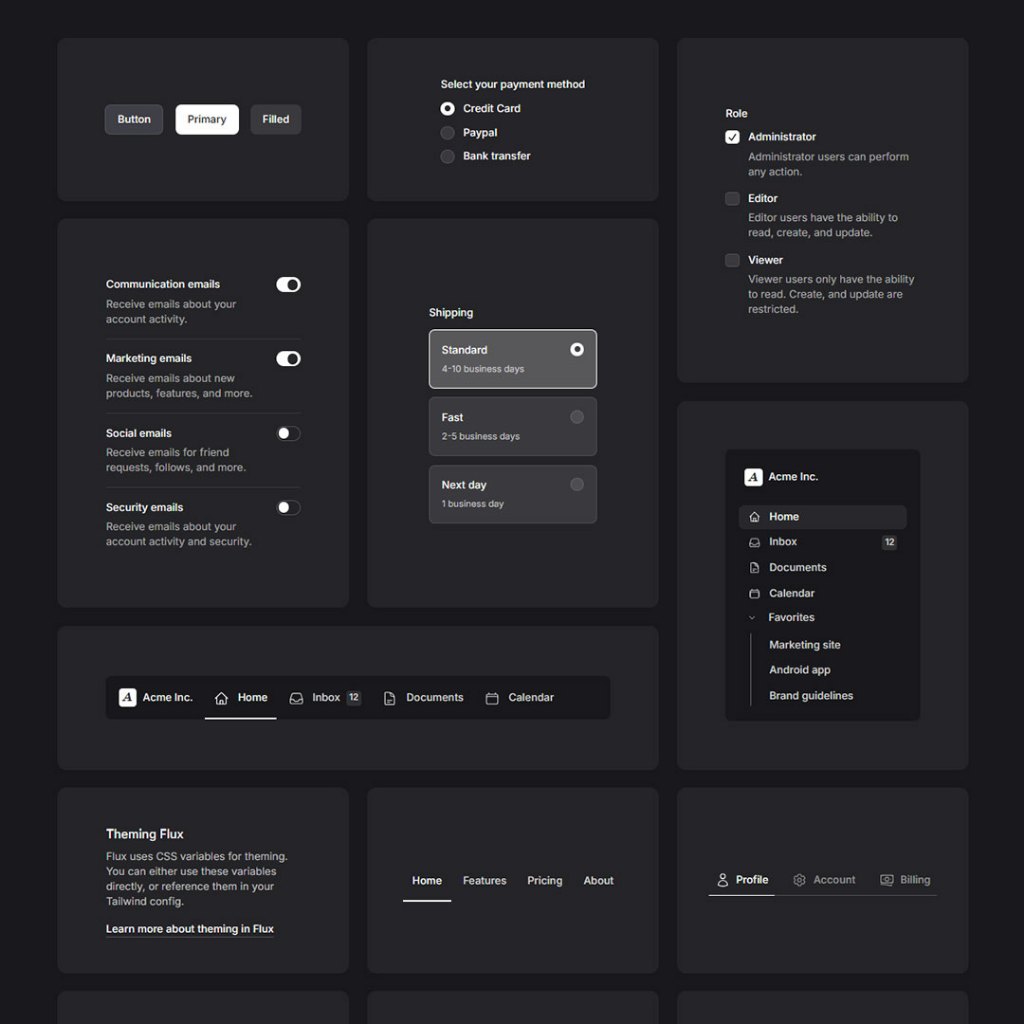Click the Calendar icon in the horizontal navbar
Viewport: 1024px width, 1024px height.
(x=491, y=697)
